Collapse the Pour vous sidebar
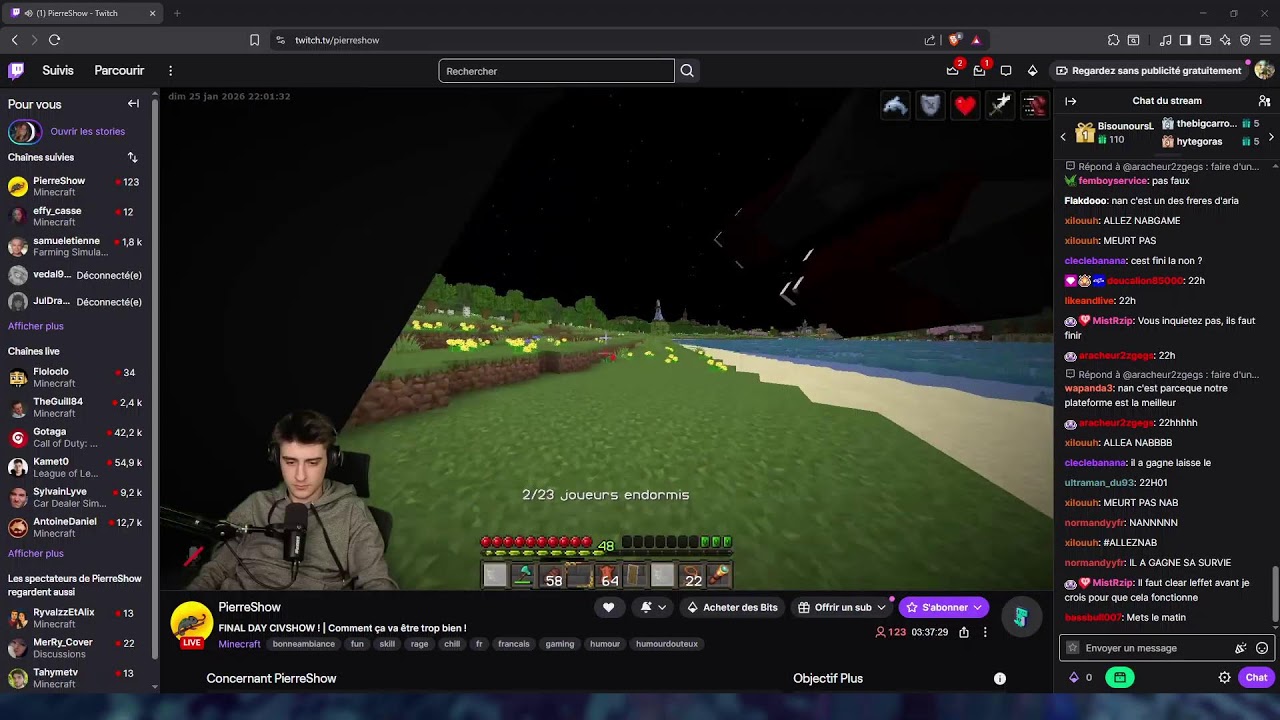 (x=133, y=104)
